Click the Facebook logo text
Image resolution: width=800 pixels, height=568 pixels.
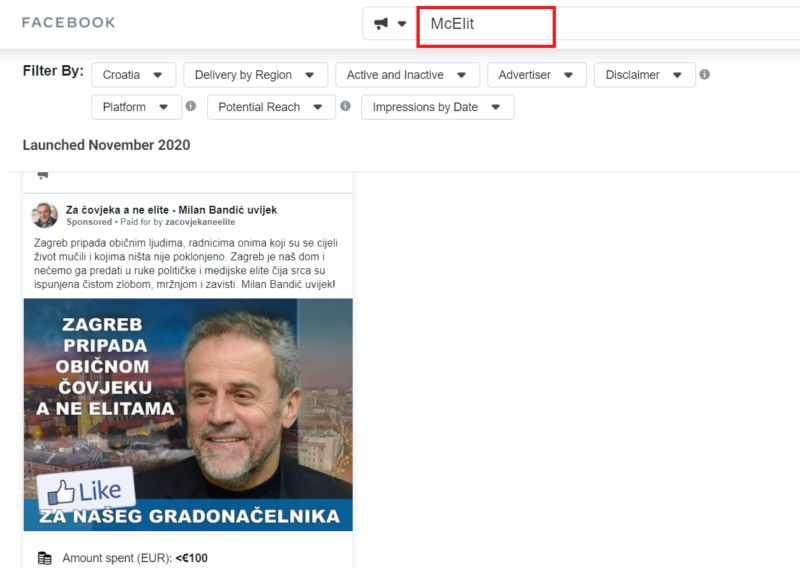tap(69, 22)
